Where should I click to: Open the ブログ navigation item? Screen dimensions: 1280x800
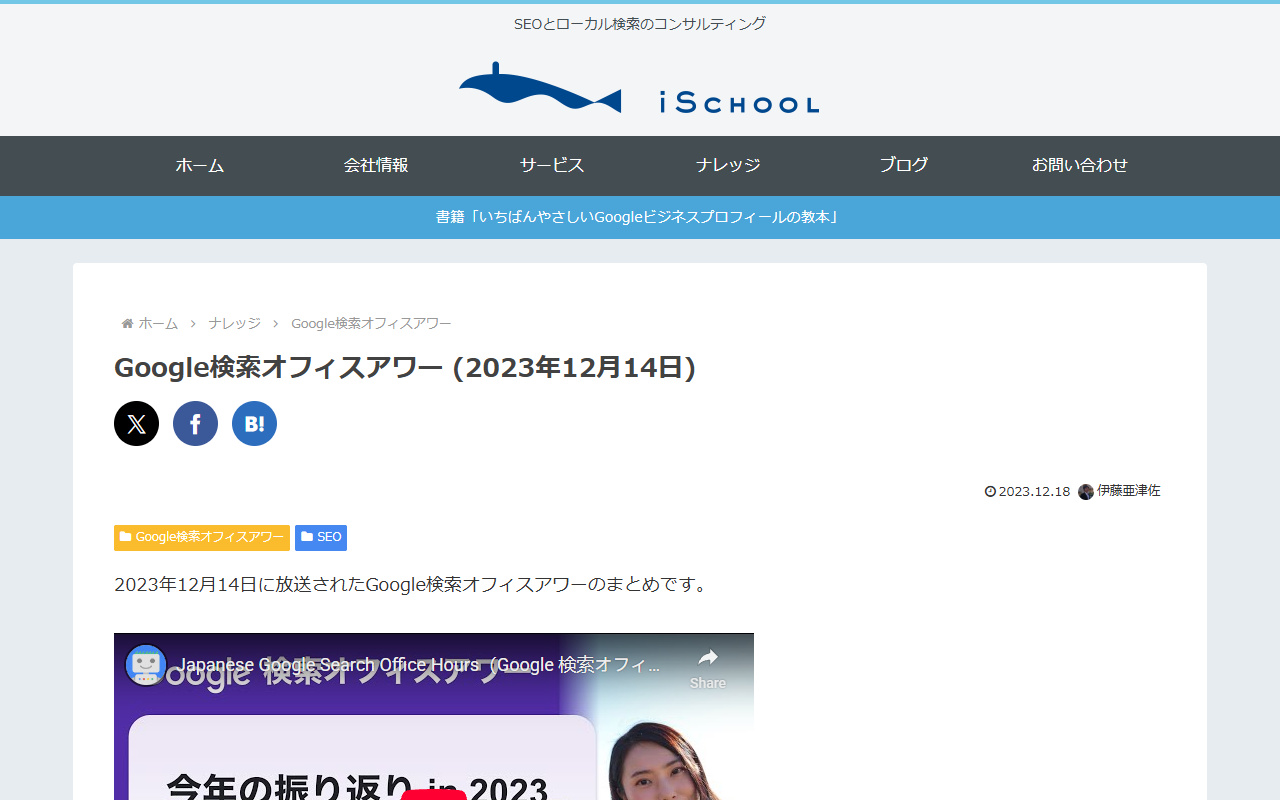click(x=904, y=165)
